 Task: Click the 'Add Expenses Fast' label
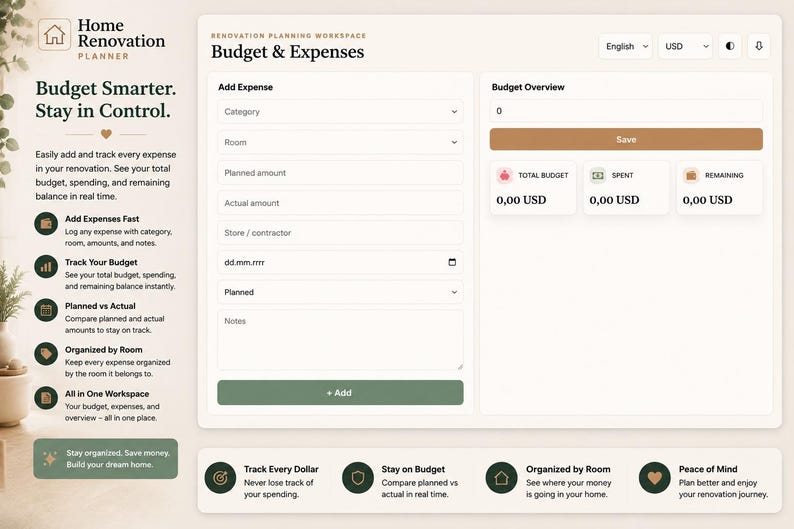coord(102,219)
